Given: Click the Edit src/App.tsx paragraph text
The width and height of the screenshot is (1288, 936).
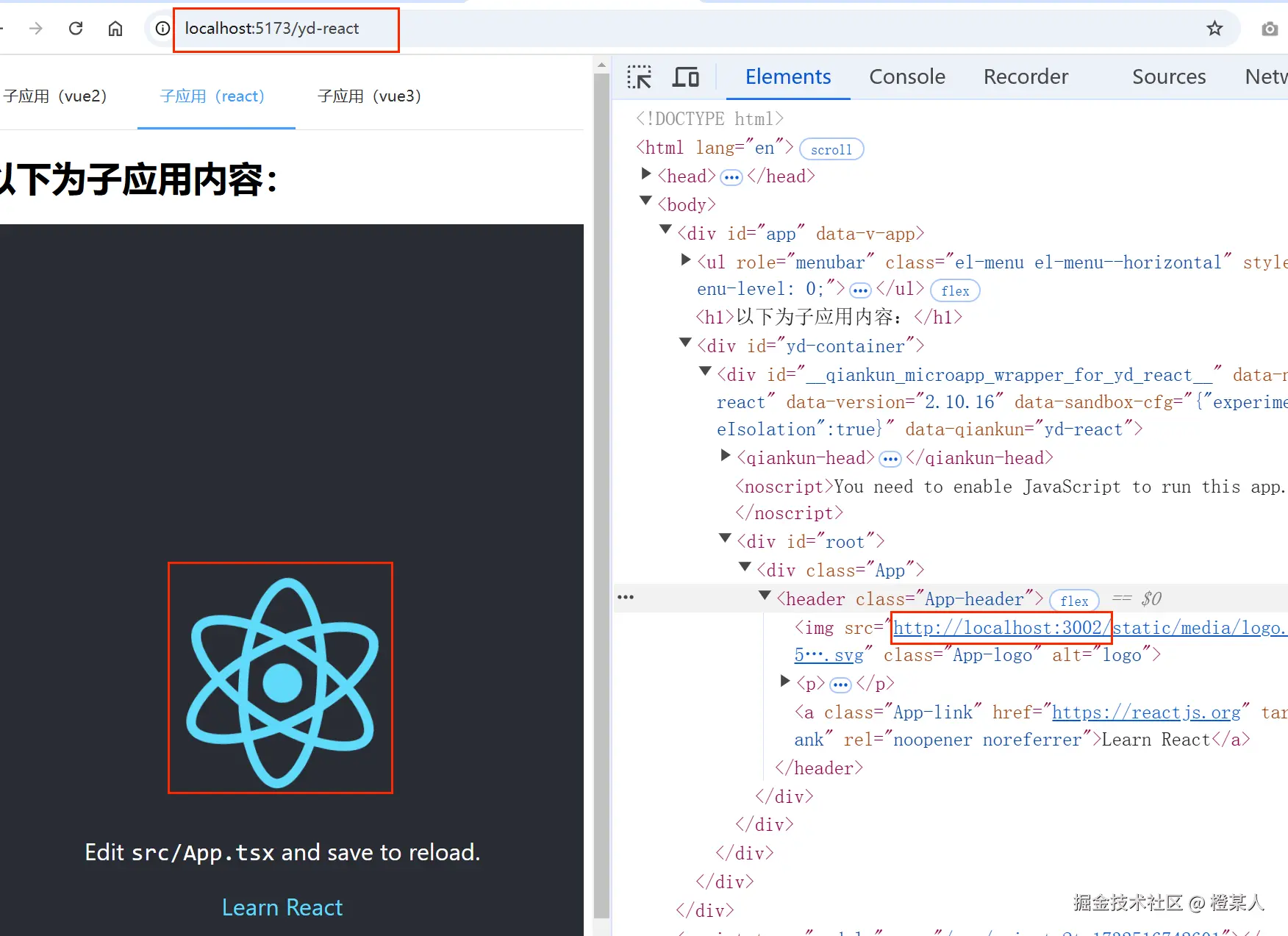Looking at the screenshot, I should click(282, 852).
